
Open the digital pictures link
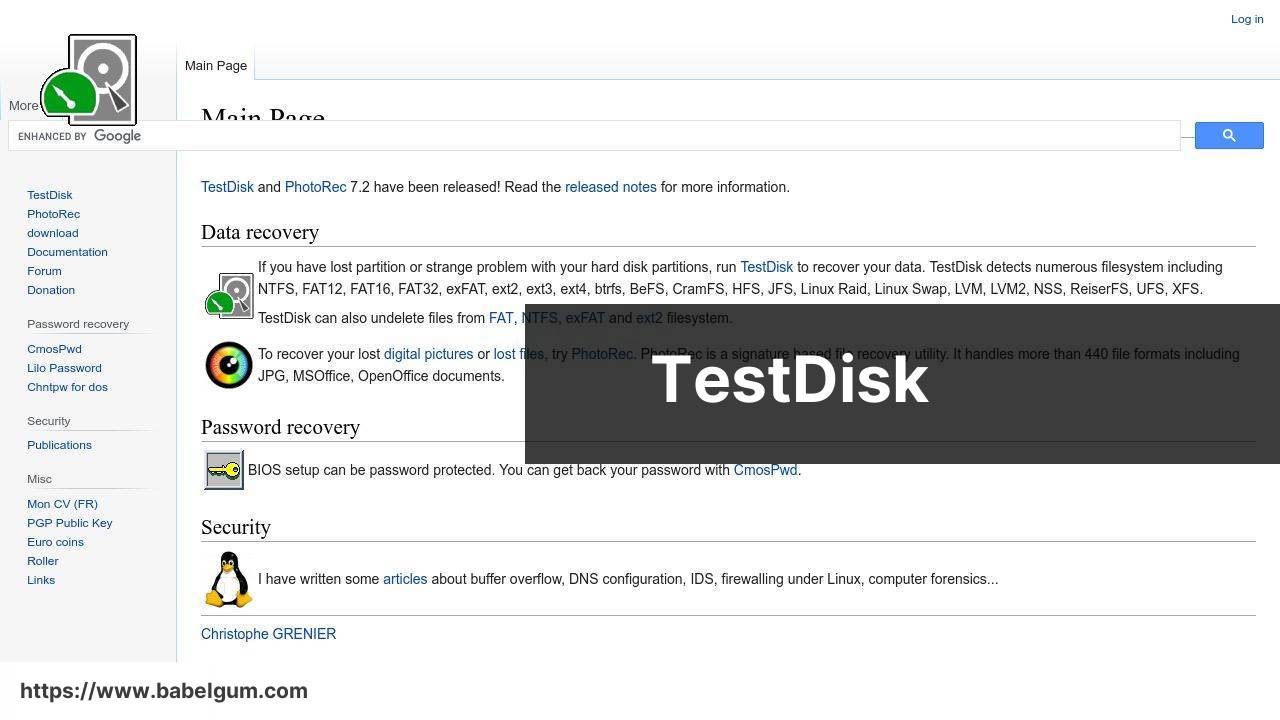(x=428, y=354)
